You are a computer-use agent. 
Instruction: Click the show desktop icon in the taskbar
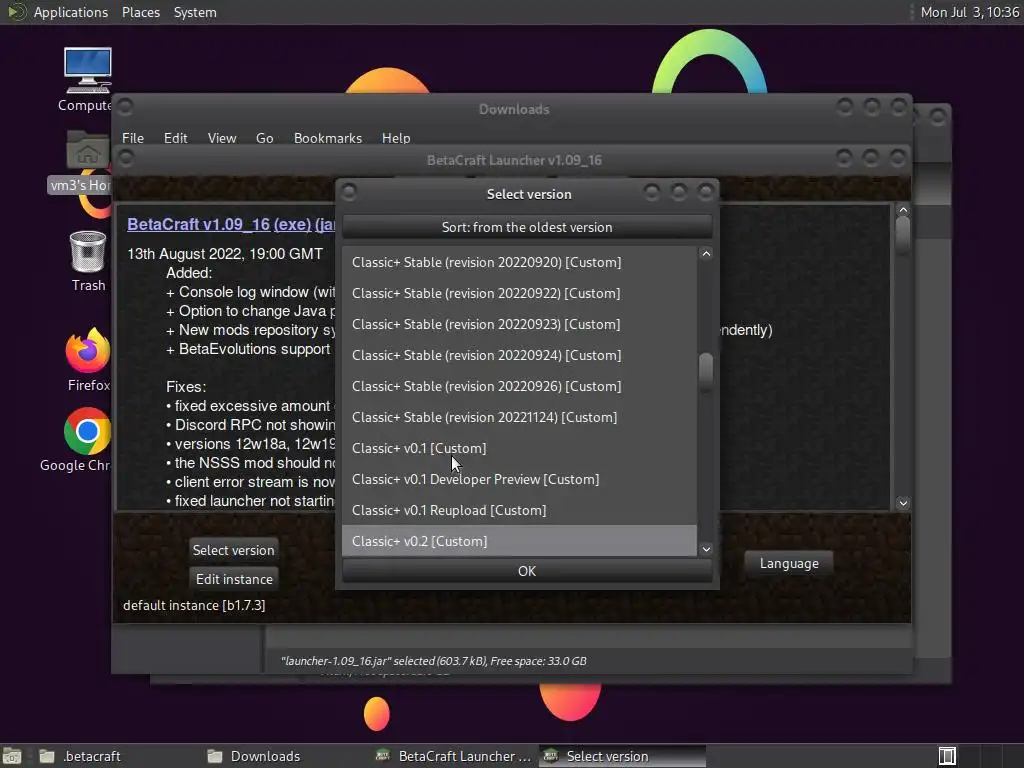11,756
